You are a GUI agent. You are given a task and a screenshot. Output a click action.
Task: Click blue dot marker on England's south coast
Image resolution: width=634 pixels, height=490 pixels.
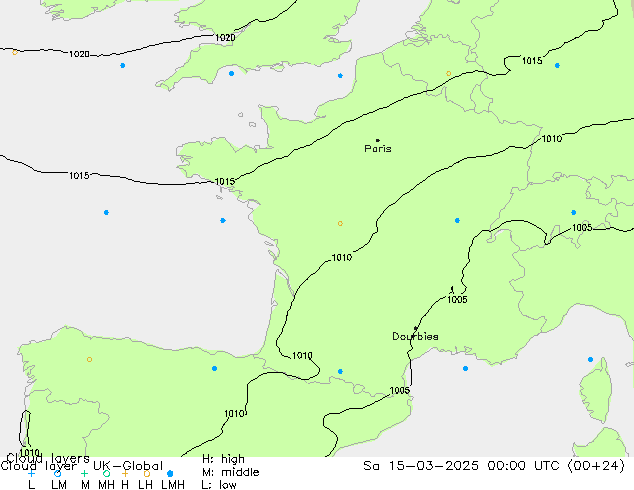tap(231, 74)
